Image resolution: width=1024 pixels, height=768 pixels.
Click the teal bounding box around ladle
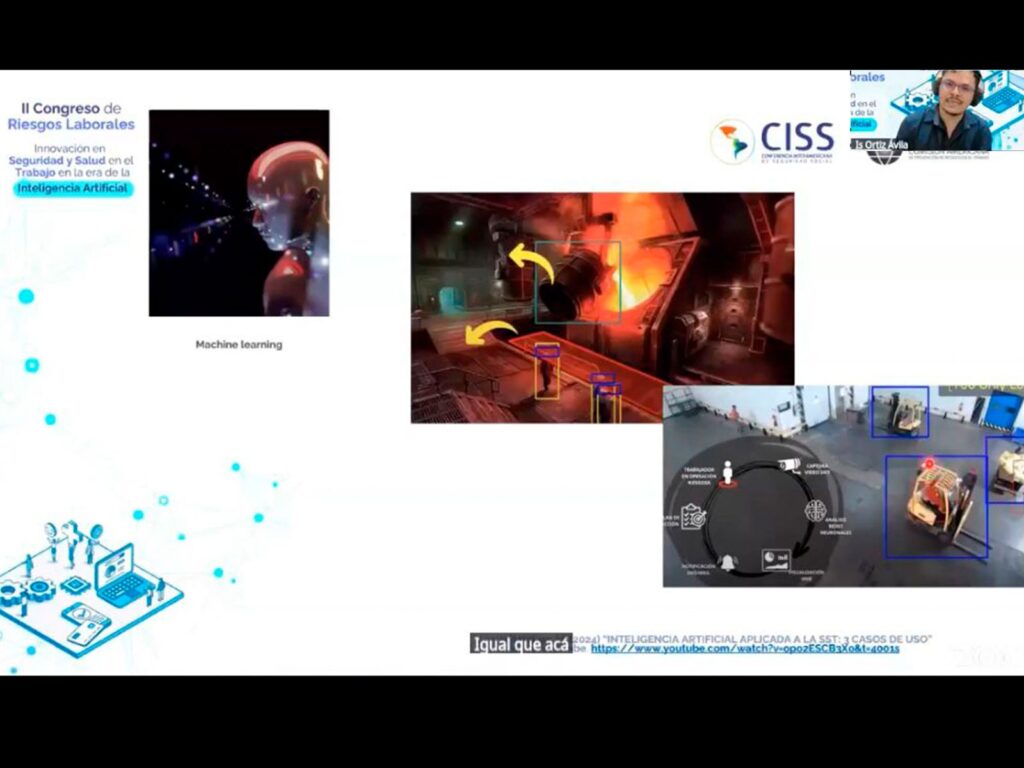[578, 282]
